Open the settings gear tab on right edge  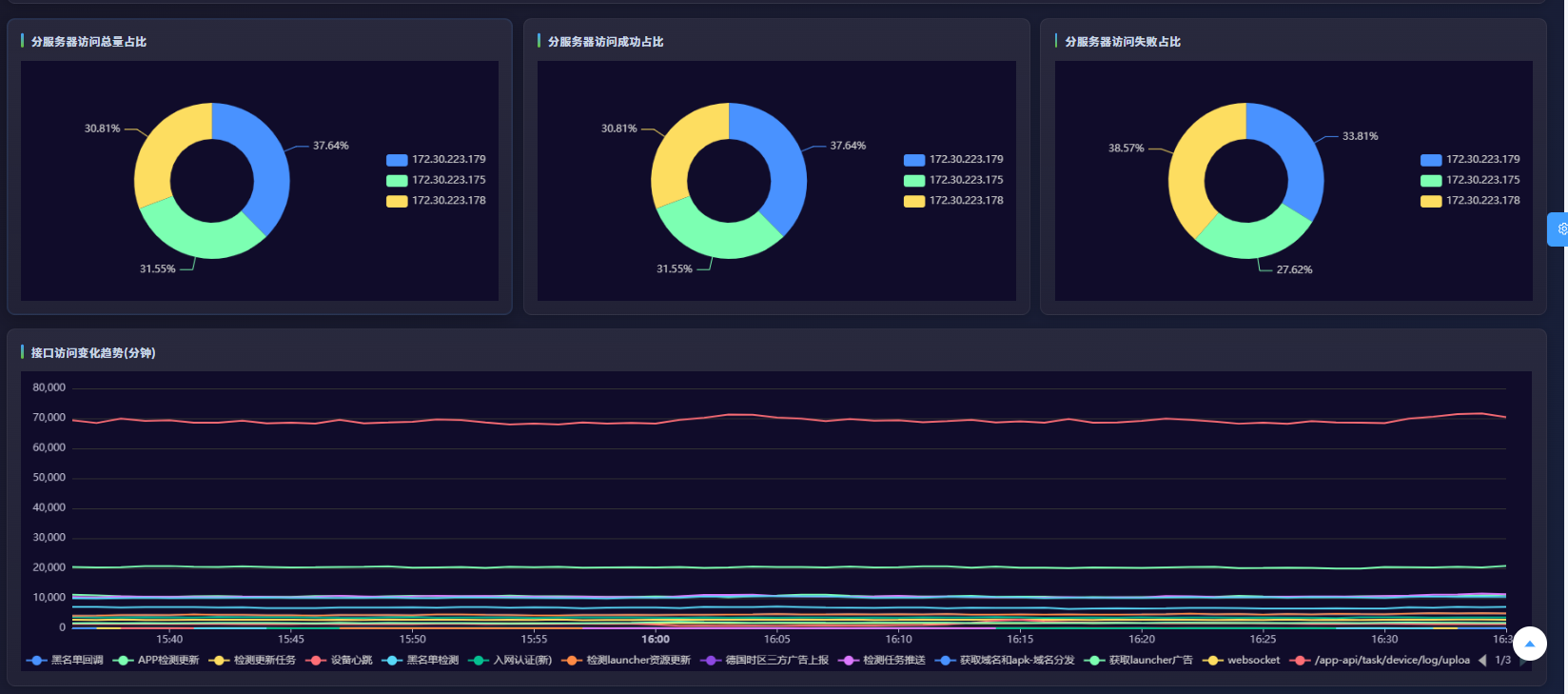tap(1558, 229)
